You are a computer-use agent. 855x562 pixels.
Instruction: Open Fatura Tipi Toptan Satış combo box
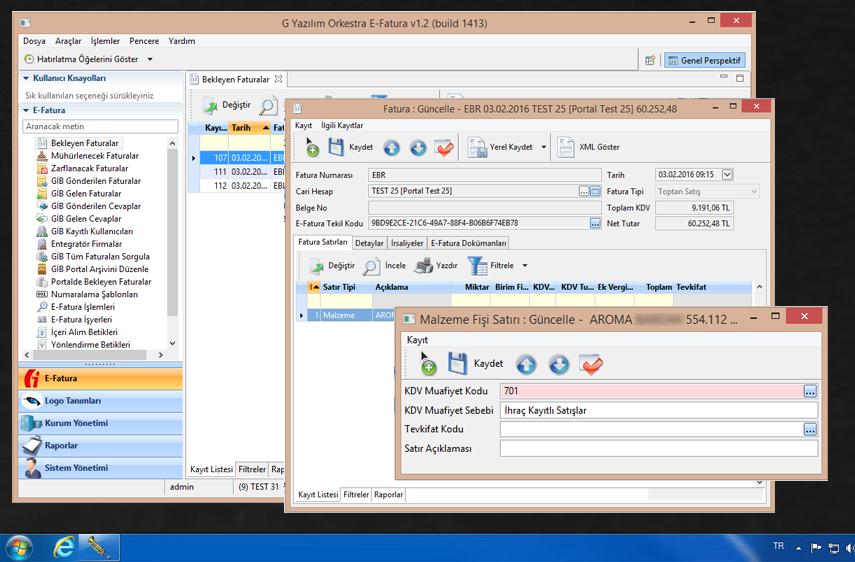707,191
